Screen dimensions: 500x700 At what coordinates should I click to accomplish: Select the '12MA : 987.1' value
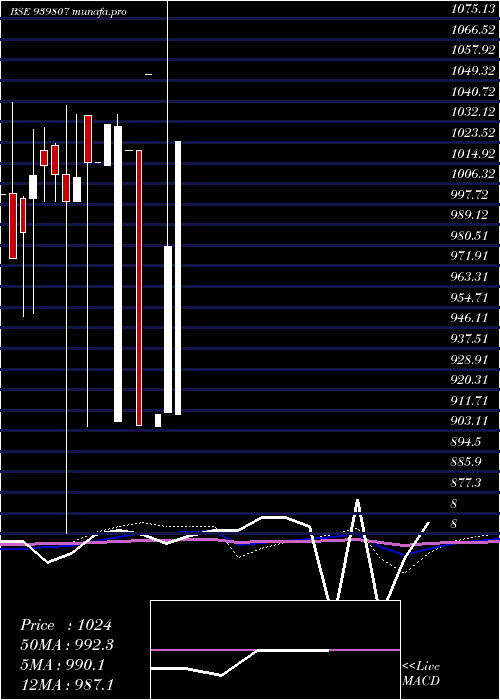pyautogui.click(x=67, y=685)
